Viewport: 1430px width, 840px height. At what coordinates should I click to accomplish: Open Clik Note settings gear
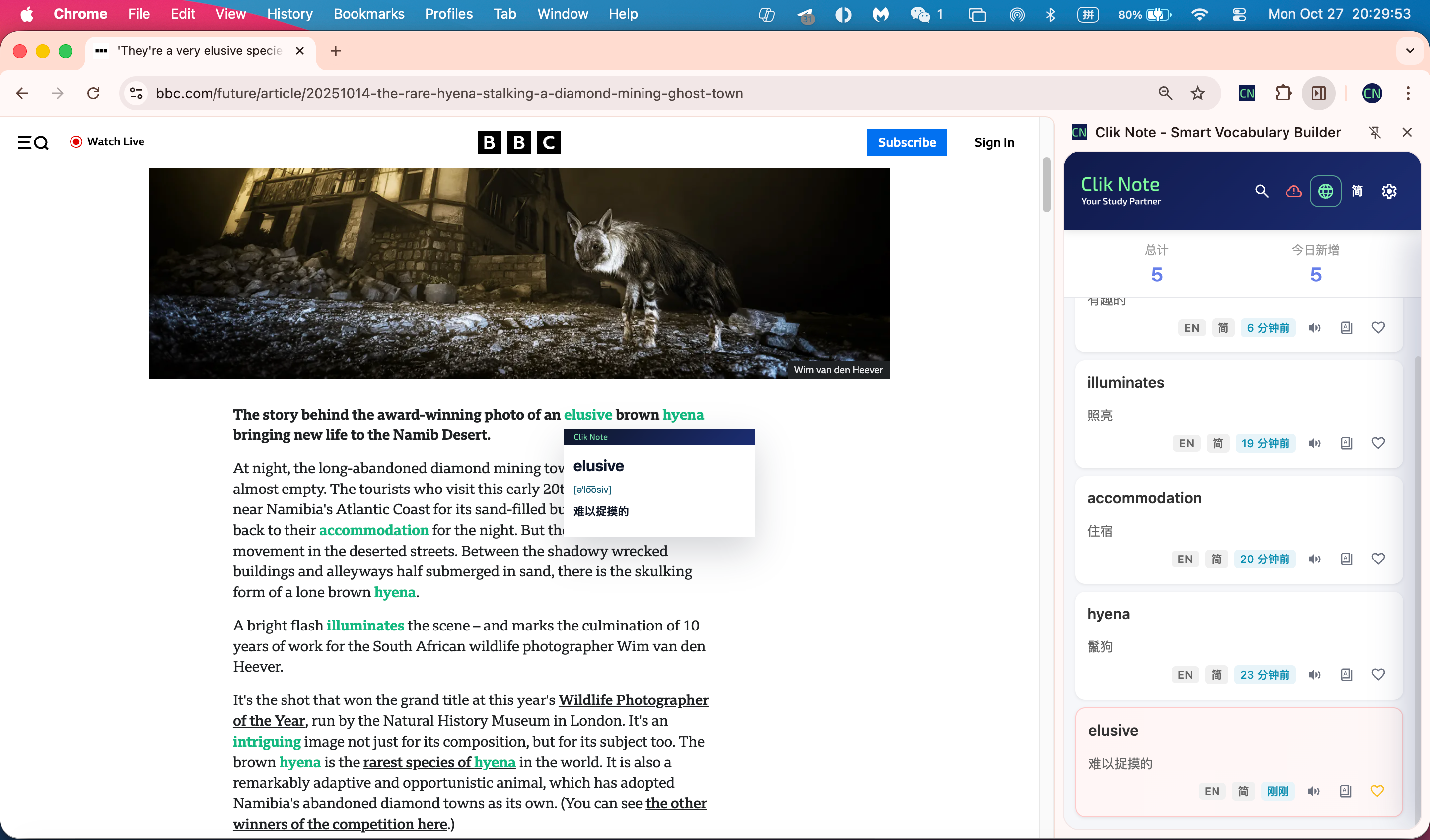(x=1389, y=191)
